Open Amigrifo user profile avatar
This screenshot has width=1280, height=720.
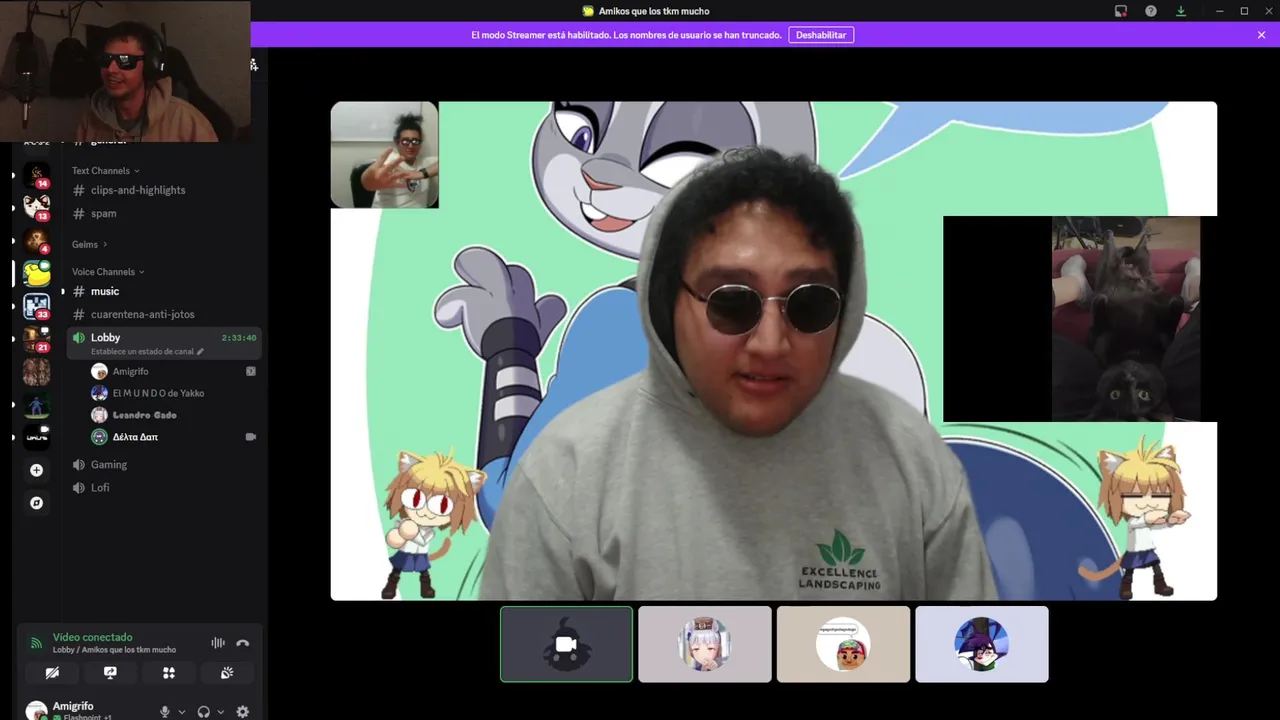[x=36, y=711]
